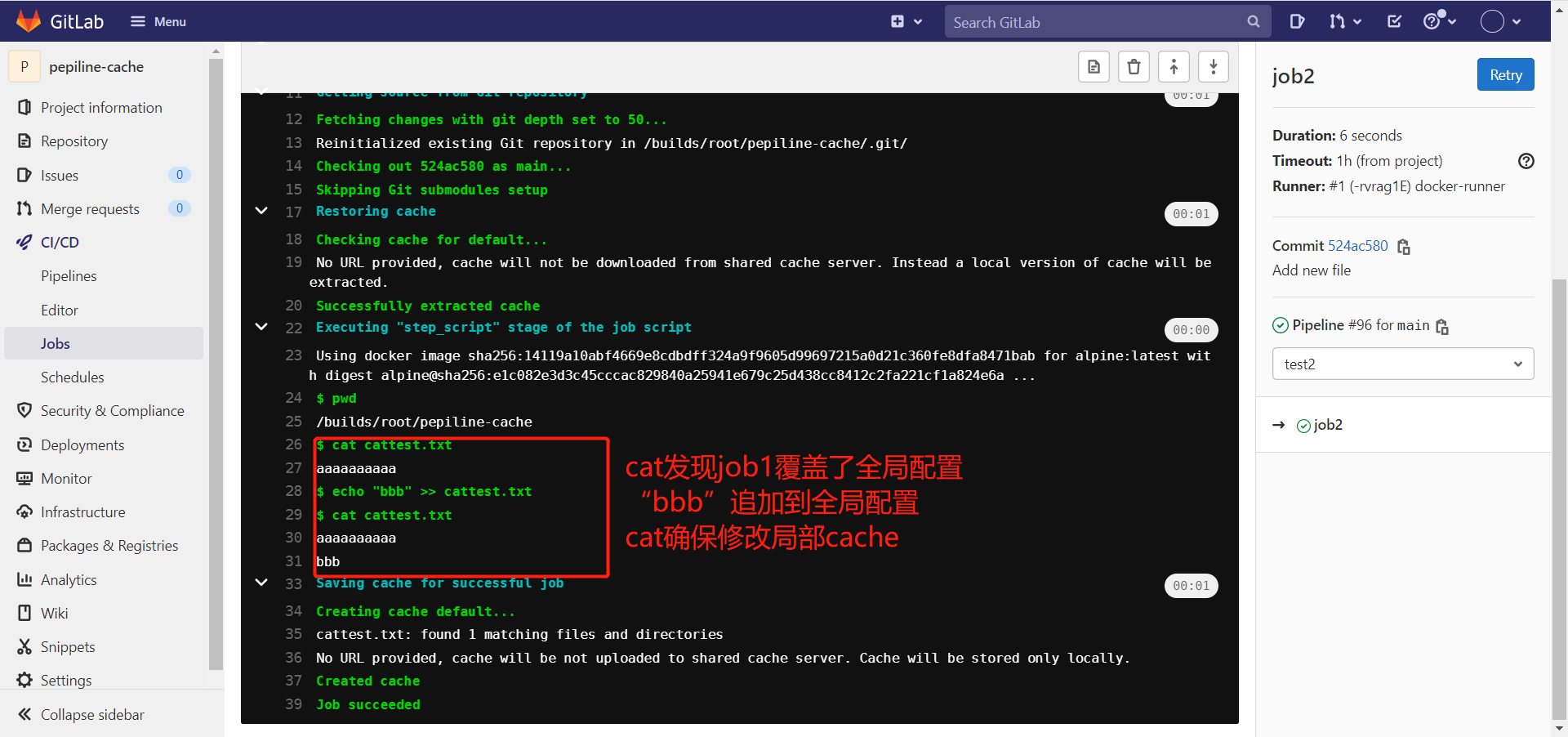The height and width of the screenshot is (737, 1568).
Task: Collapse the Restoring cache log section
Action: [261, 211]
